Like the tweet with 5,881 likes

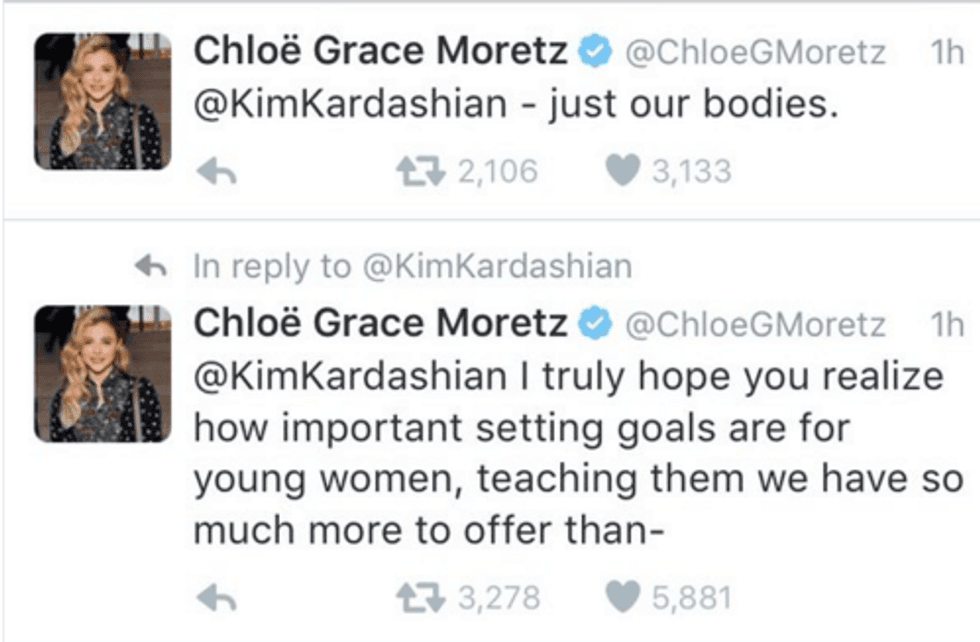[622, 596]
